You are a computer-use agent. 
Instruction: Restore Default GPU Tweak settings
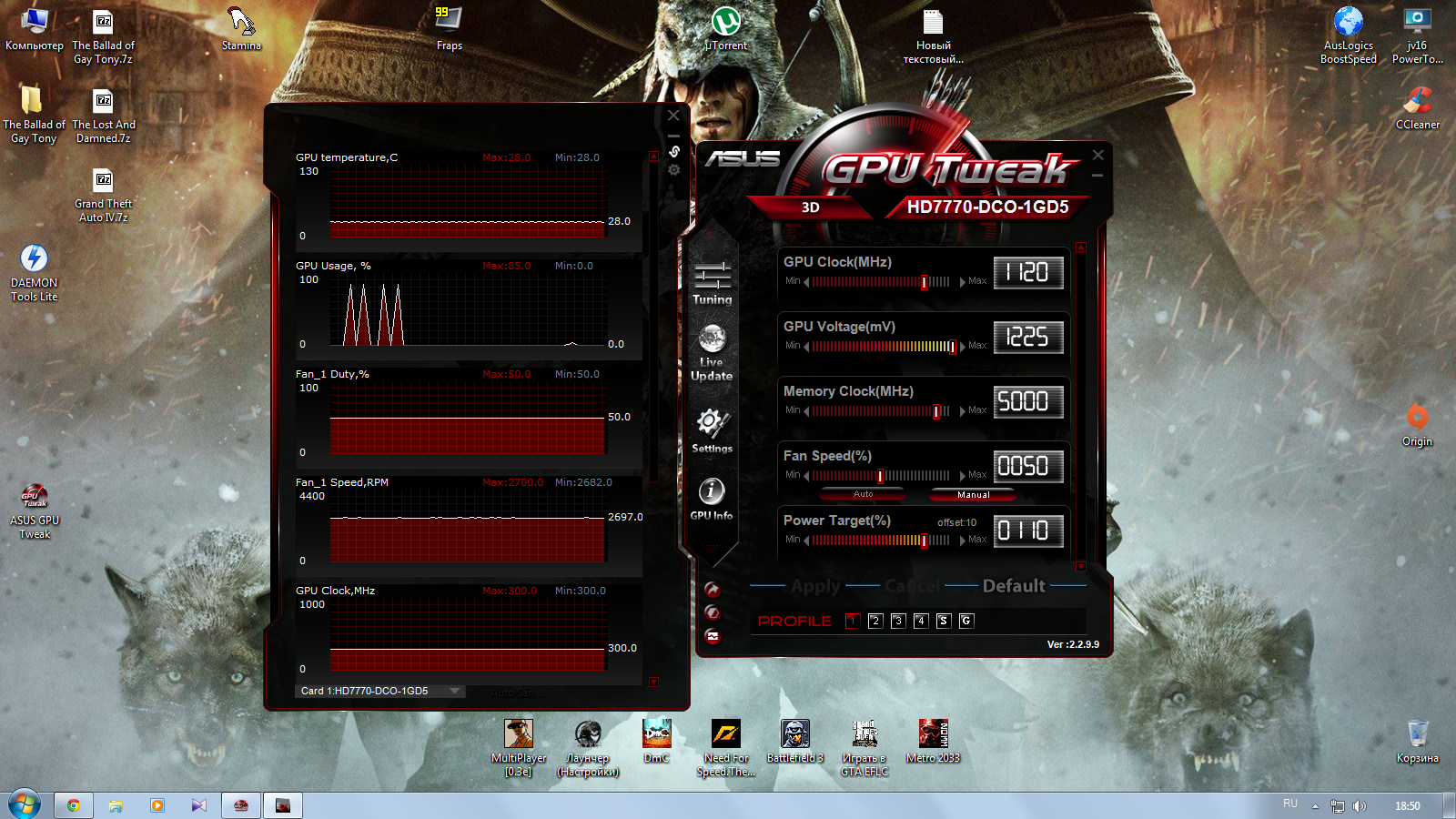(1014, 586)
